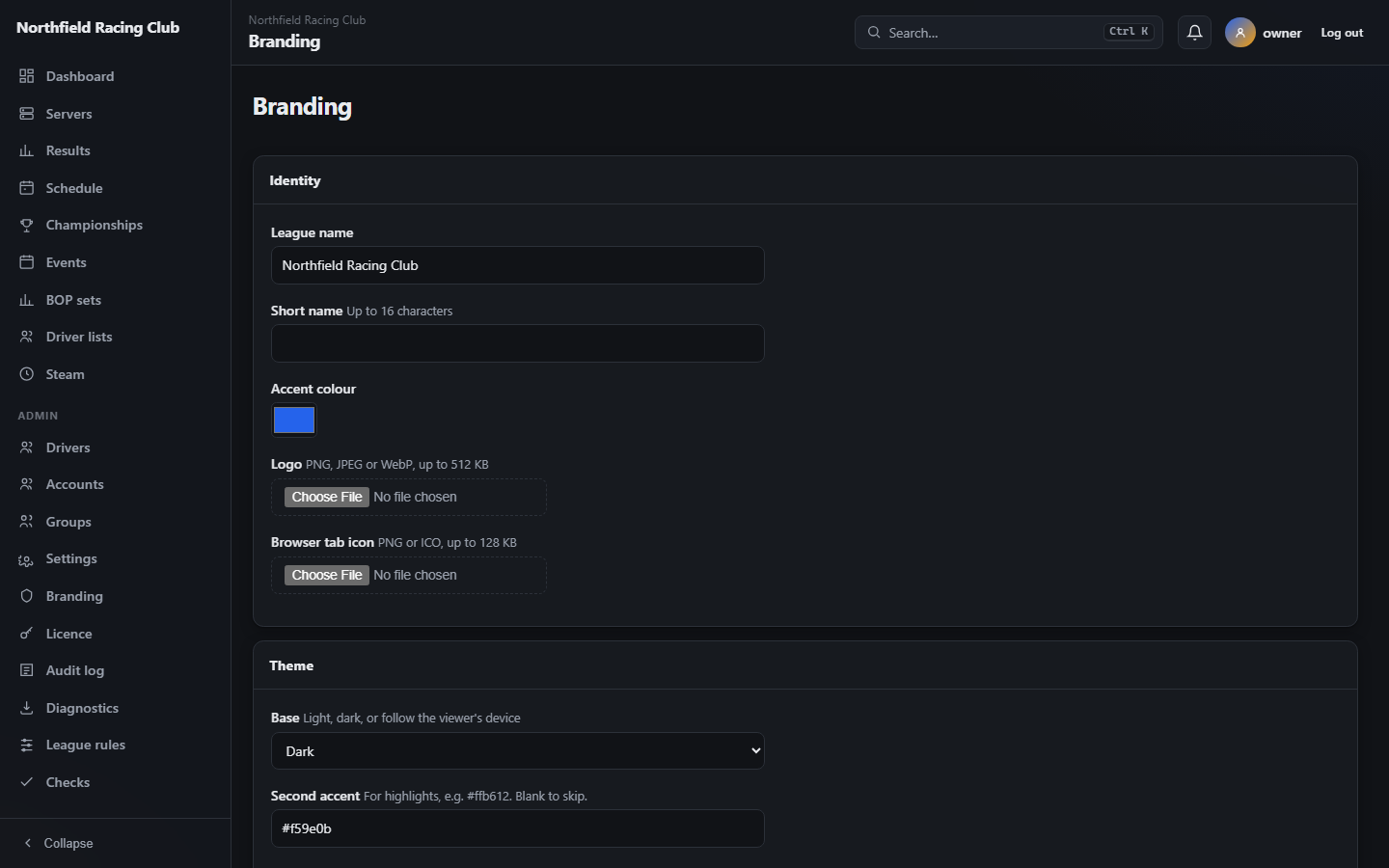Image resolution: width=1389 pixels, height=868 pixels.
Task: Click the empty Short name field
Action: [518, 343]
